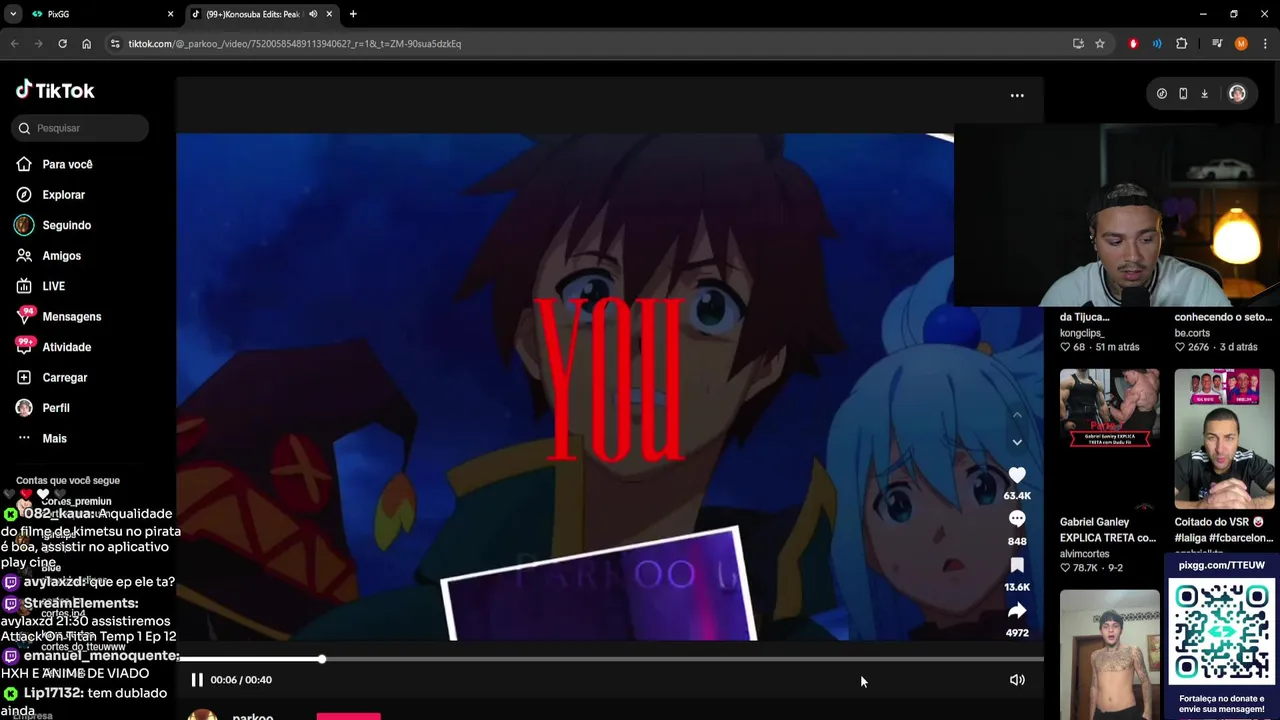Open the Chrome profile M avatar
The width and height of the screenshot is (1280, 720).
click(1241, 44)
